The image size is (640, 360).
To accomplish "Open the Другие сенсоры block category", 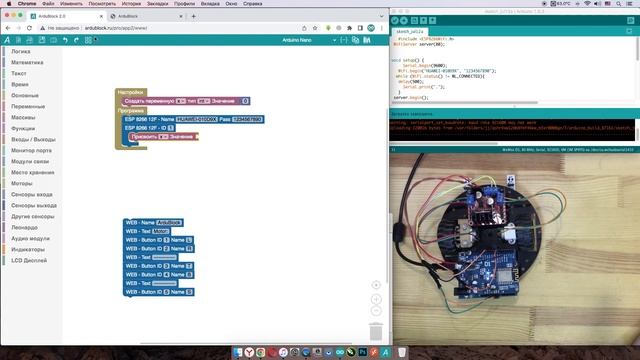I will [x=33, y=217].
